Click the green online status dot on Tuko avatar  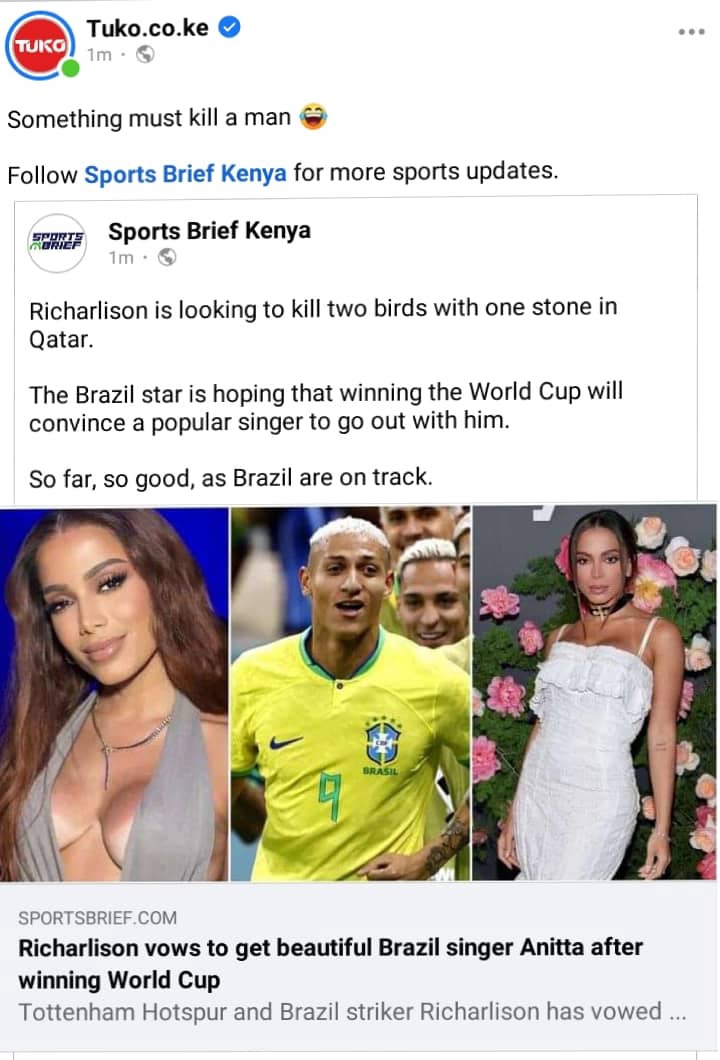(x=70, y=69)
